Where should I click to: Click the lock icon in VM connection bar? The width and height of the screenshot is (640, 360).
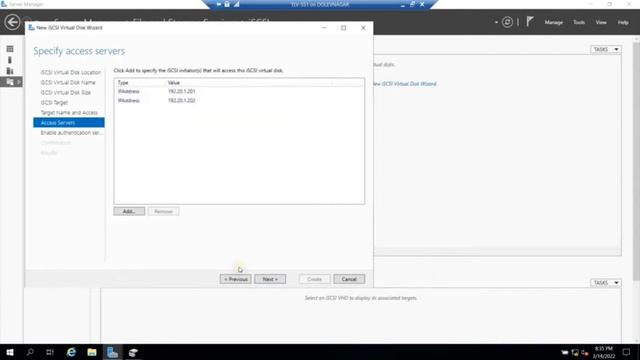[x=227, y=4]
